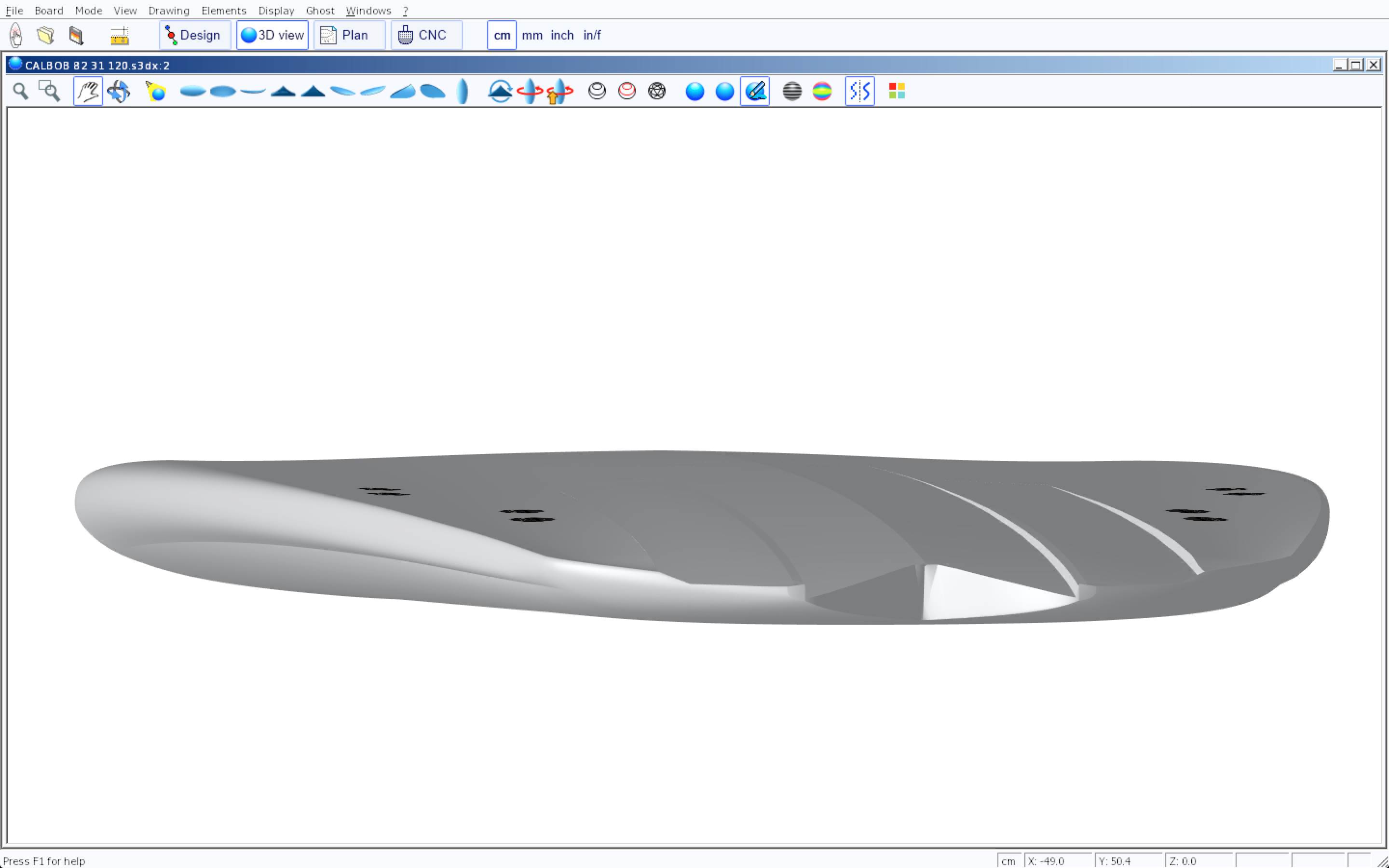Activate the 3D rotate view tool
The width and height of the screenshot is (1389, 868).
(x=119, y=91)
